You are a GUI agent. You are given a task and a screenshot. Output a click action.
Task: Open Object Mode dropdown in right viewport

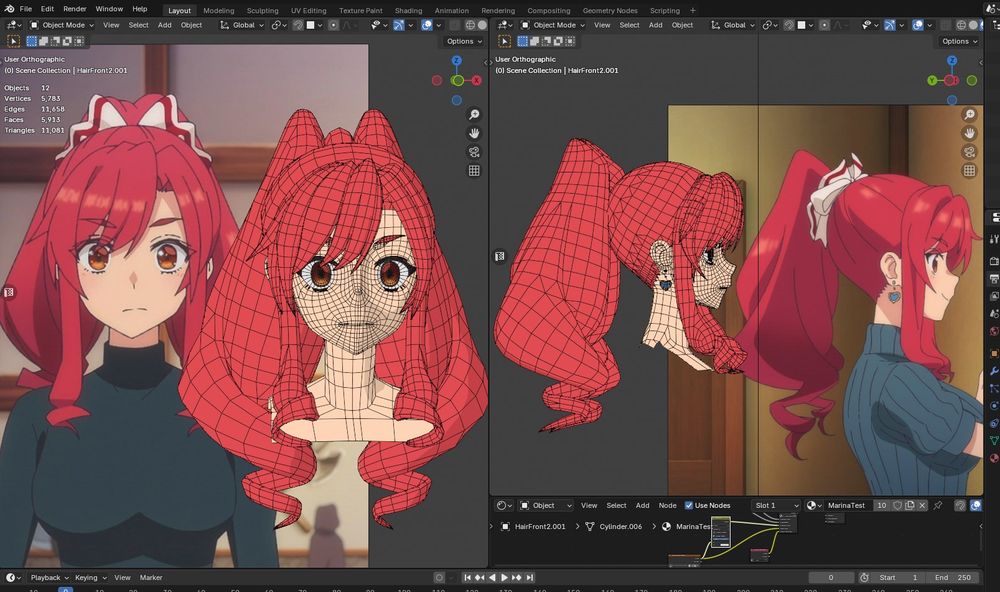point(553,25)
